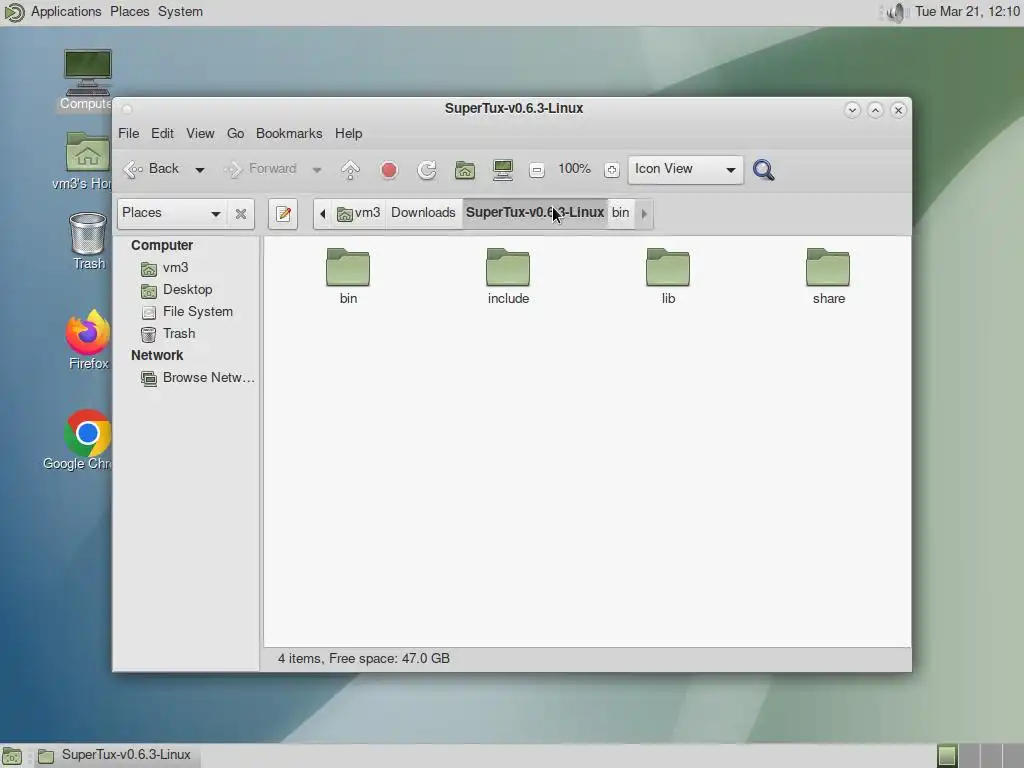1024x768 pixels.
Task: Open search with the magnifier icon
Action: pyautogui.click(x=763, y=170)
